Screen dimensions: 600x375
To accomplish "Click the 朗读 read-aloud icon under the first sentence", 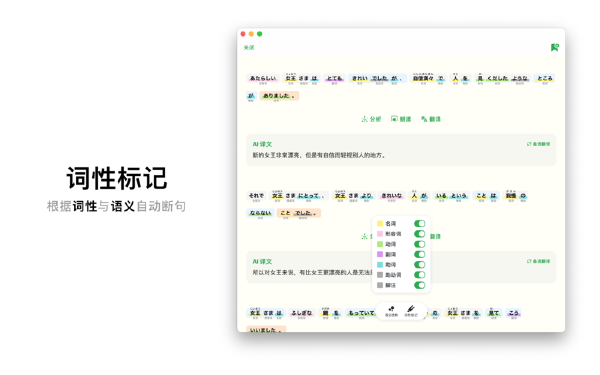I will tap(394, 119).
